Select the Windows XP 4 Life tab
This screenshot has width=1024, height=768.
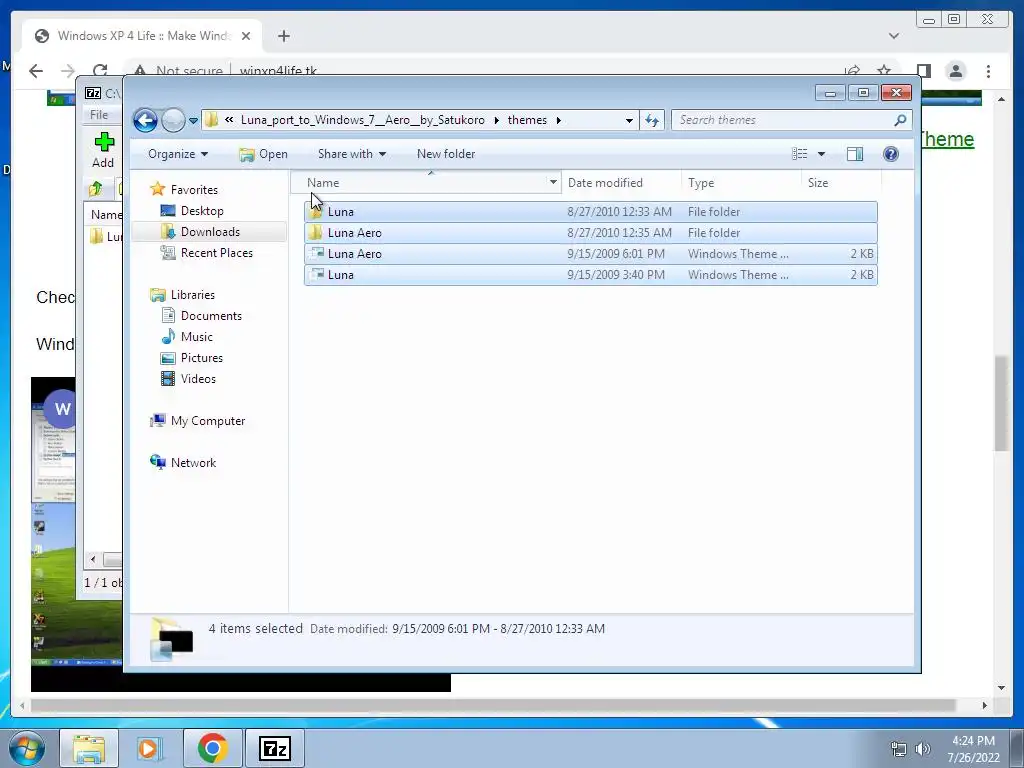point(142,36)
